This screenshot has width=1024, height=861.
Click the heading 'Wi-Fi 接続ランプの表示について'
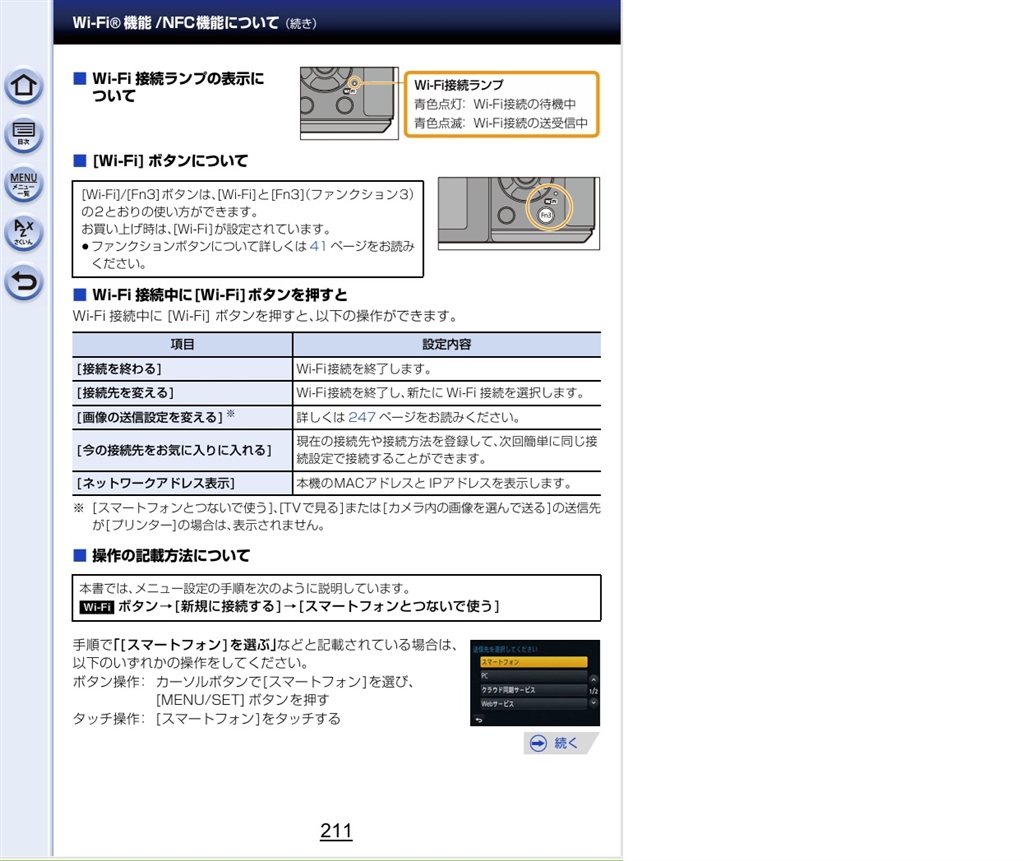pos(178,87)
